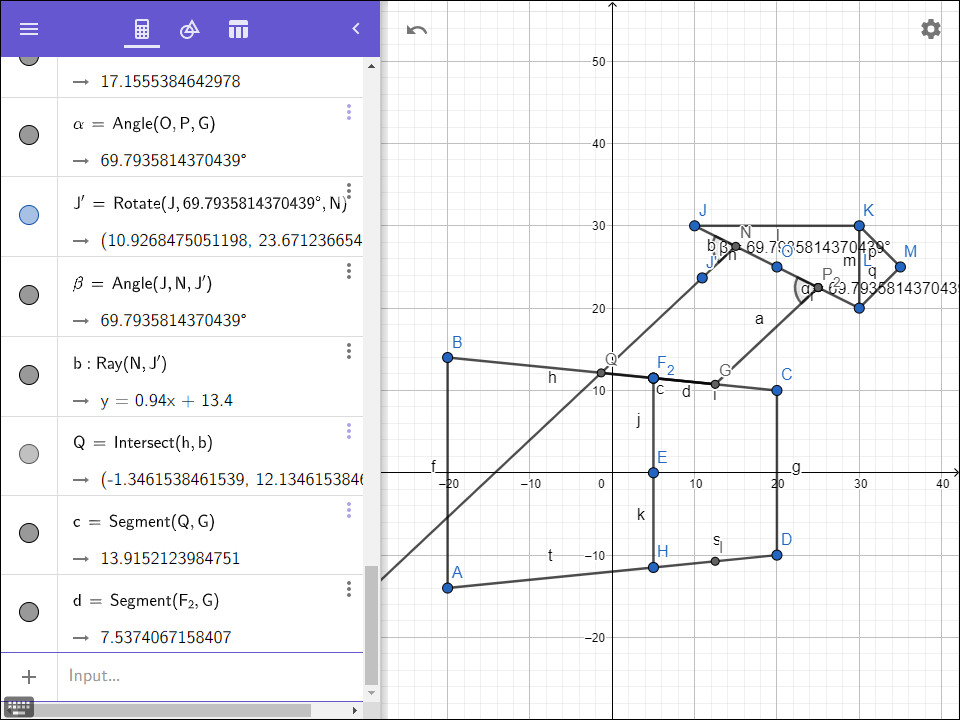The height and width of the screenshot is (720, 960).
Task: Click the algebra panel scroll down arrow
Action: click(x=372, y=693)
